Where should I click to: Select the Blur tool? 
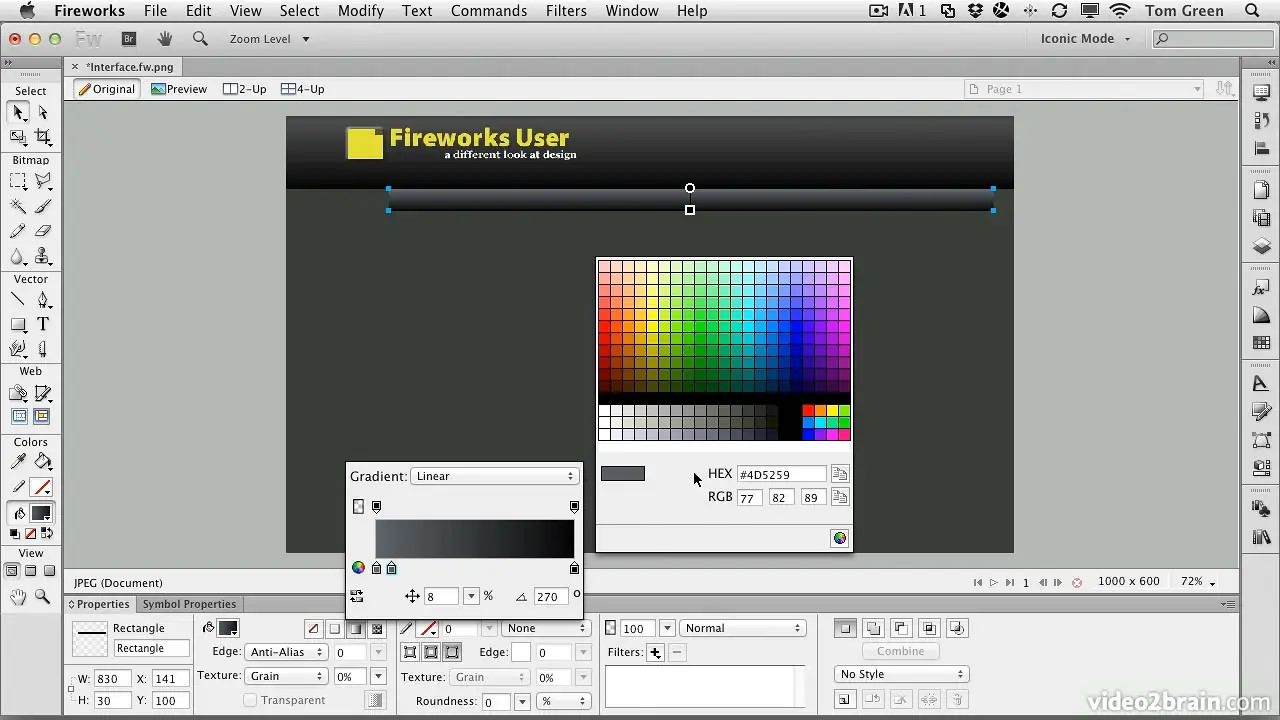[x=19, y=257]
